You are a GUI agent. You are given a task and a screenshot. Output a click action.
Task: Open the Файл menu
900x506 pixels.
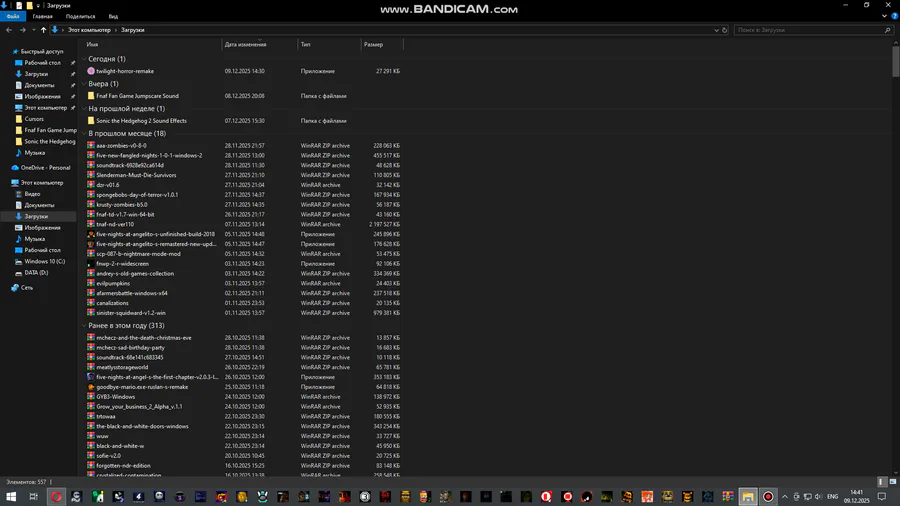(x=13, y=16)
